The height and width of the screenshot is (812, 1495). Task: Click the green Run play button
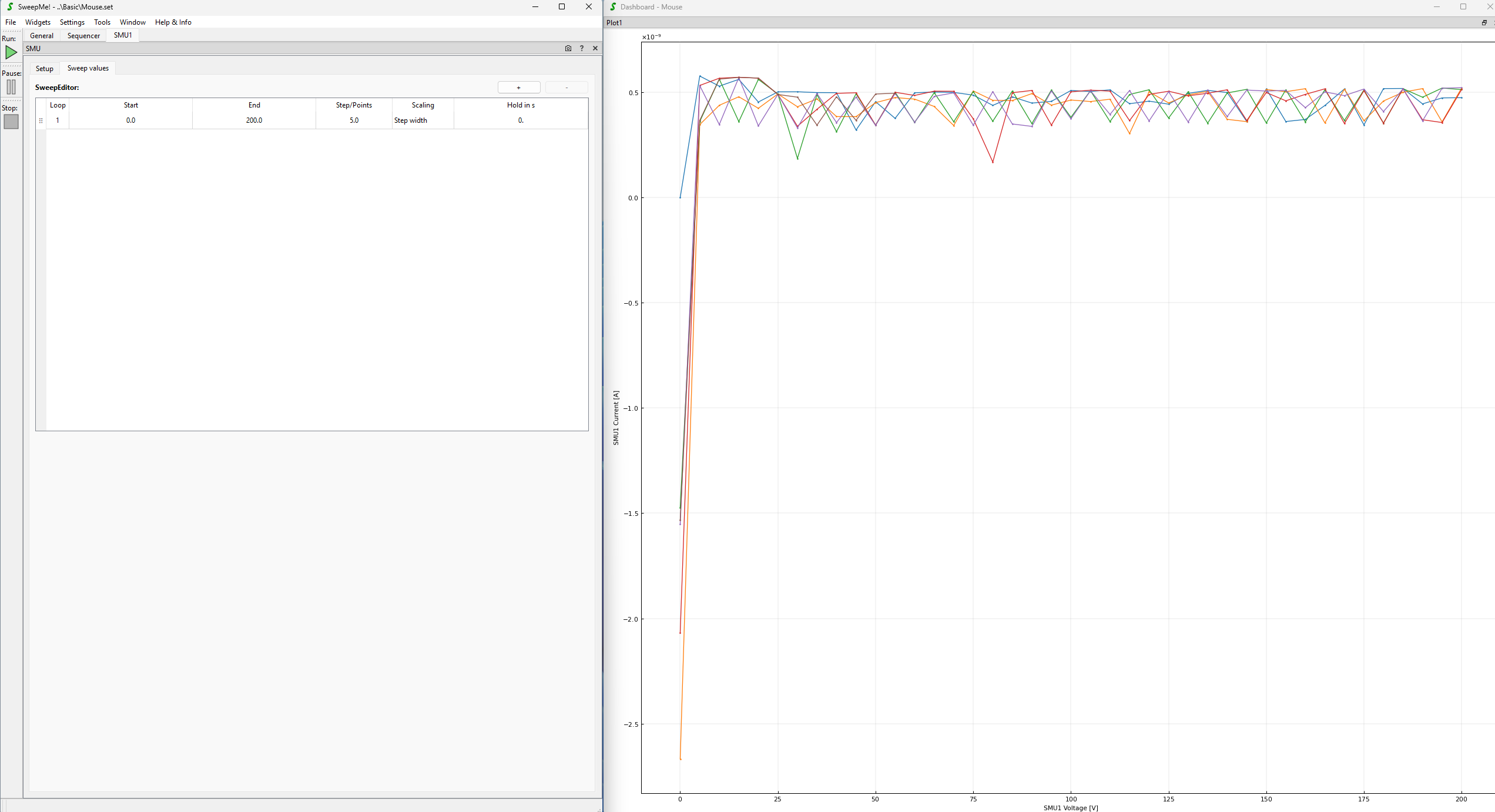coord(11,53)
